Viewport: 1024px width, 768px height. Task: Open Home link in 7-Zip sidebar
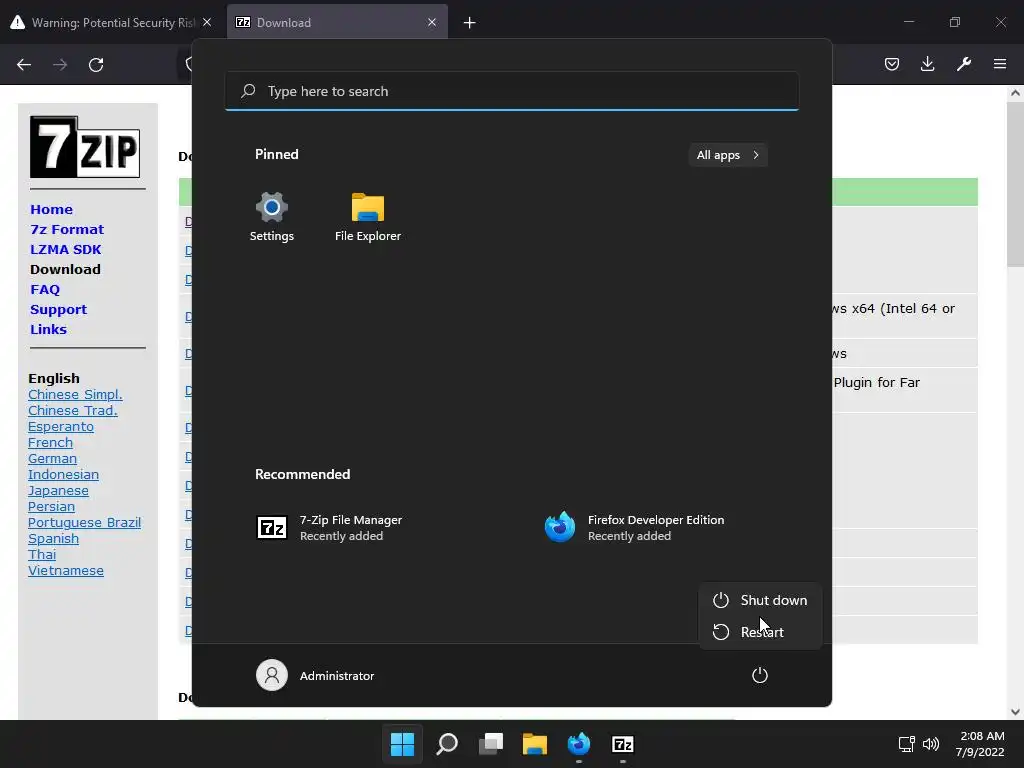coord(52,210)
